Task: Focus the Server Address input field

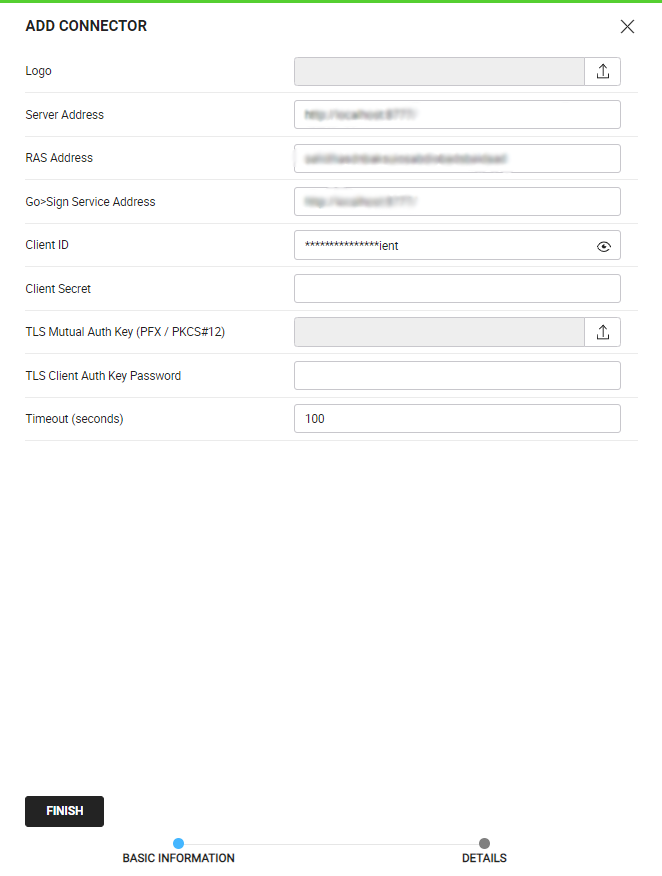Action: tap(457, 115)
